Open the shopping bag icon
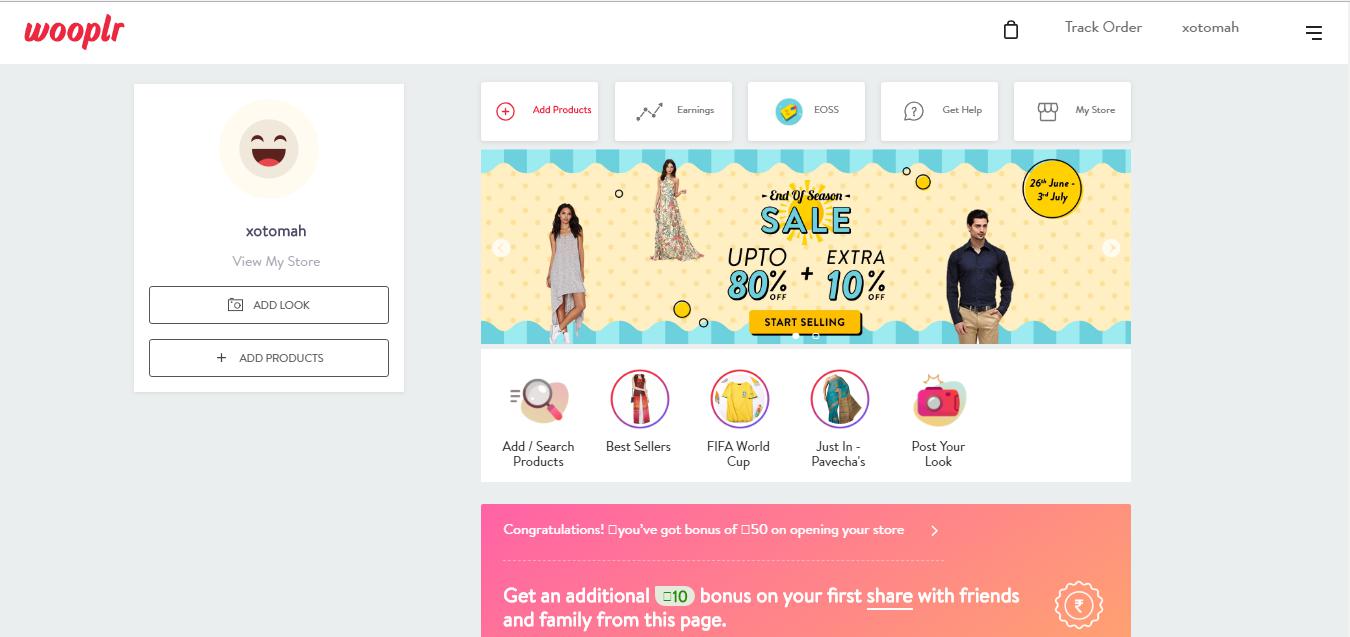1350x637 pixels. tap(1011, 30)
